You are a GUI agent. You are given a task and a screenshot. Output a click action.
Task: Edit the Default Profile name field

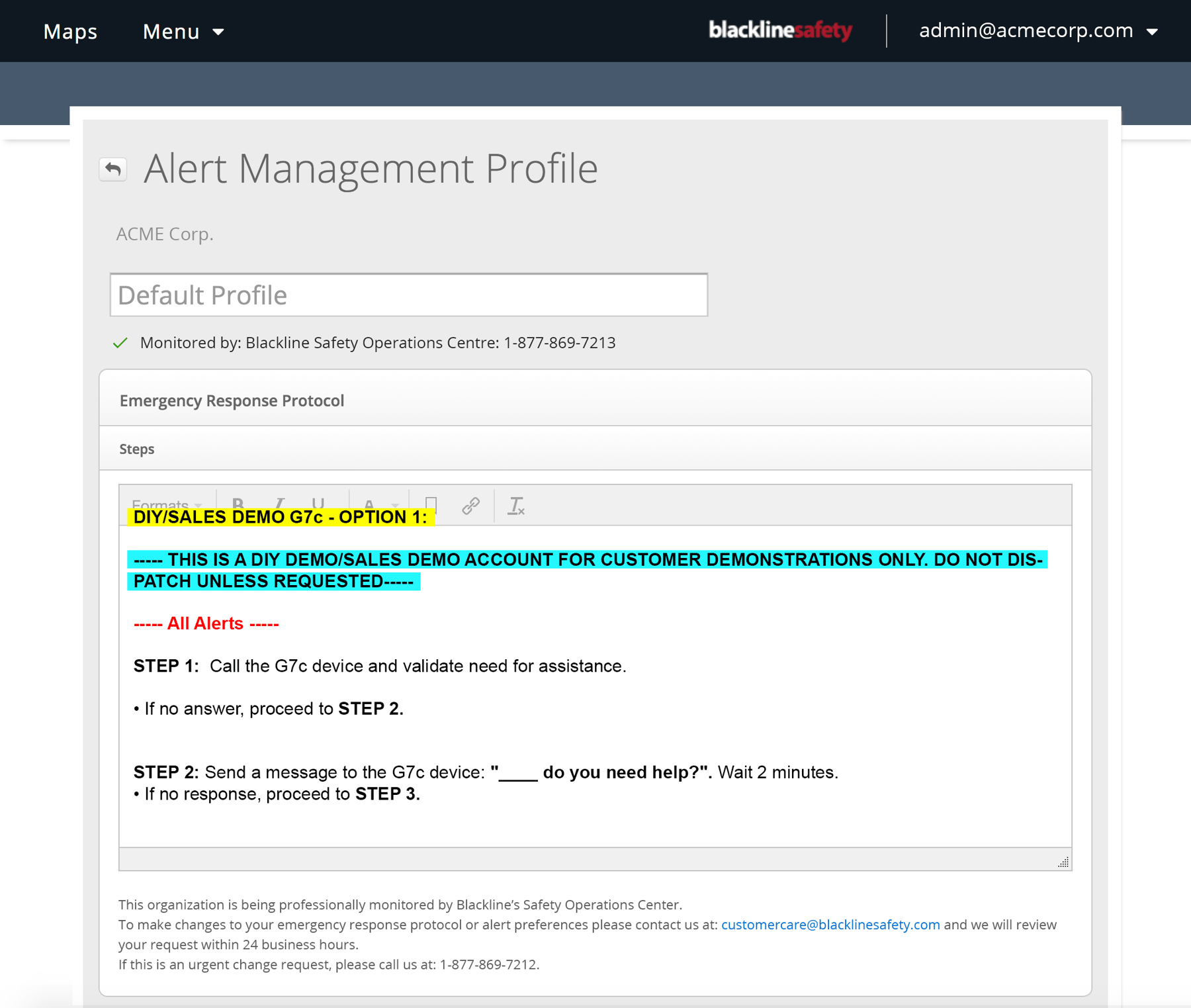coord(408,295)
